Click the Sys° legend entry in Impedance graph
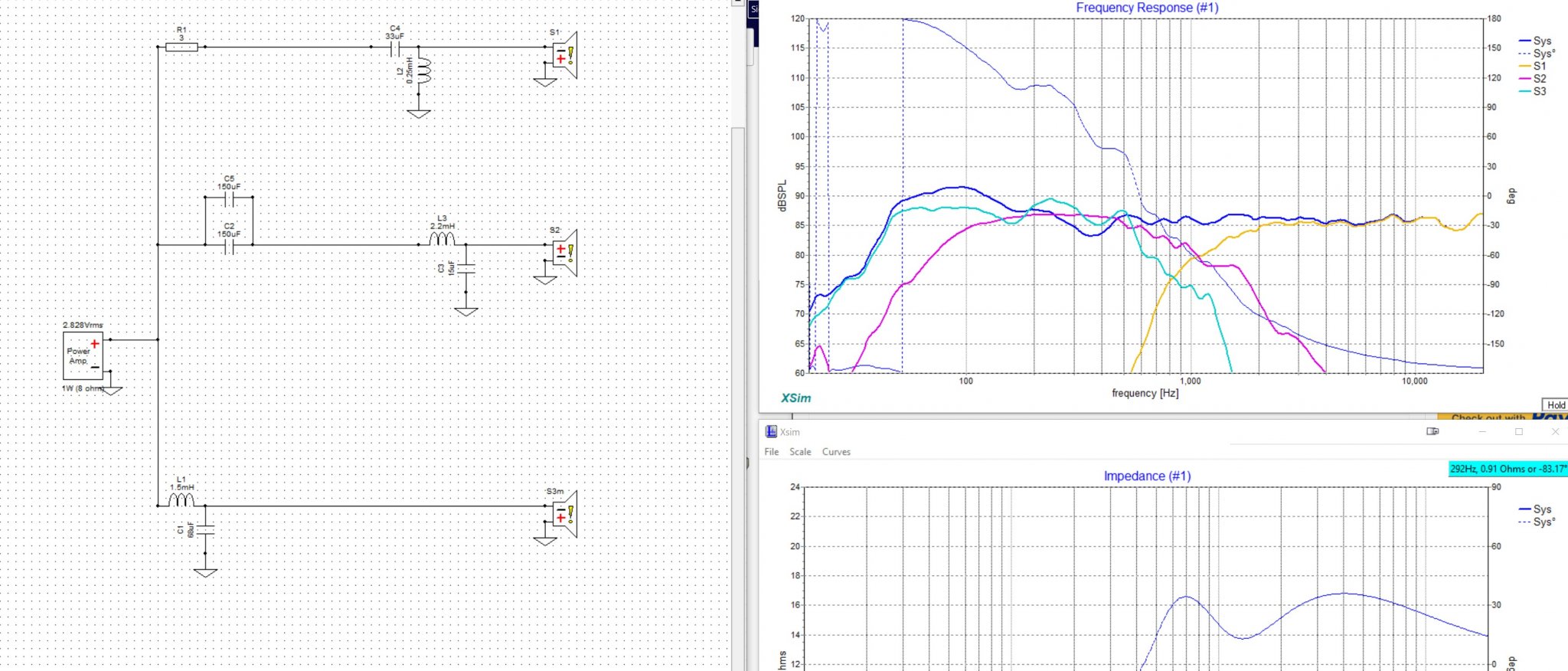1568x671 pixels. click(1537, 522)
